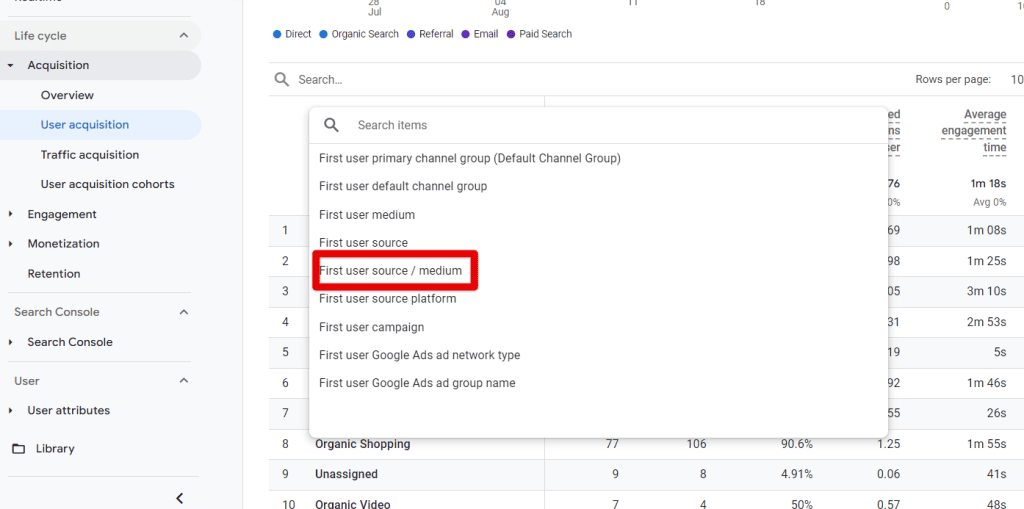Open the Traffic acquisition report
Viewport: 1024px width, 509px height.
90,155
